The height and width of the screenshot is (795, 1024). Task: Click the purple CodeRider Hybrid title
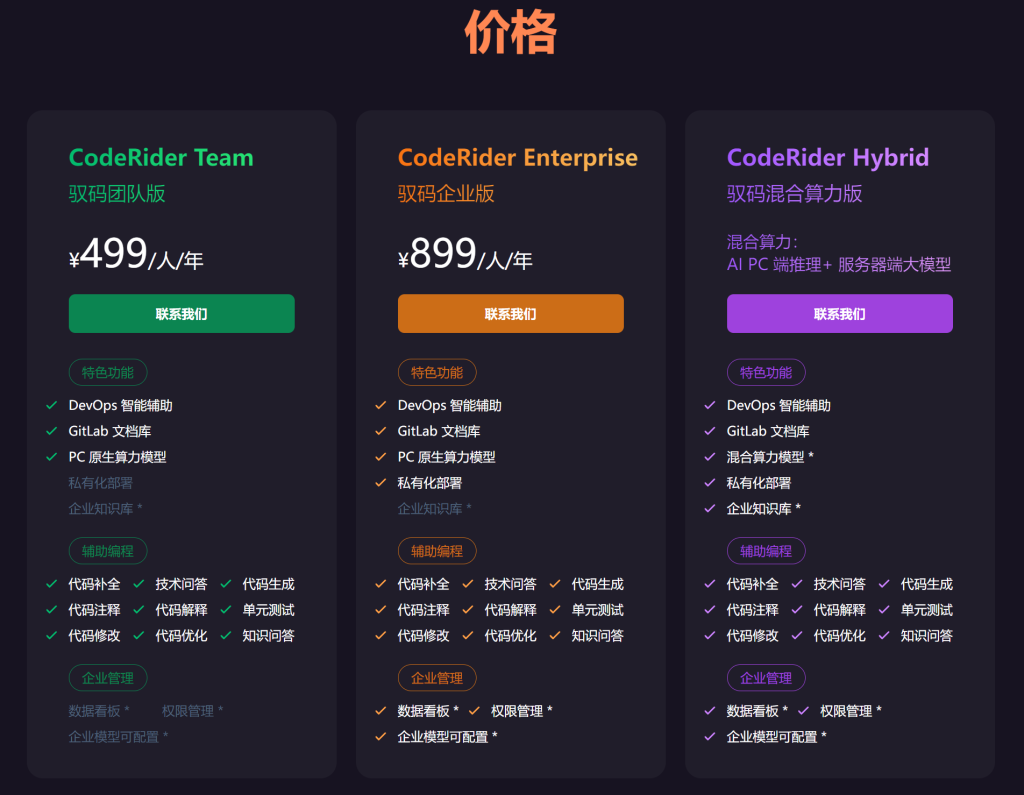click(828, 157)
